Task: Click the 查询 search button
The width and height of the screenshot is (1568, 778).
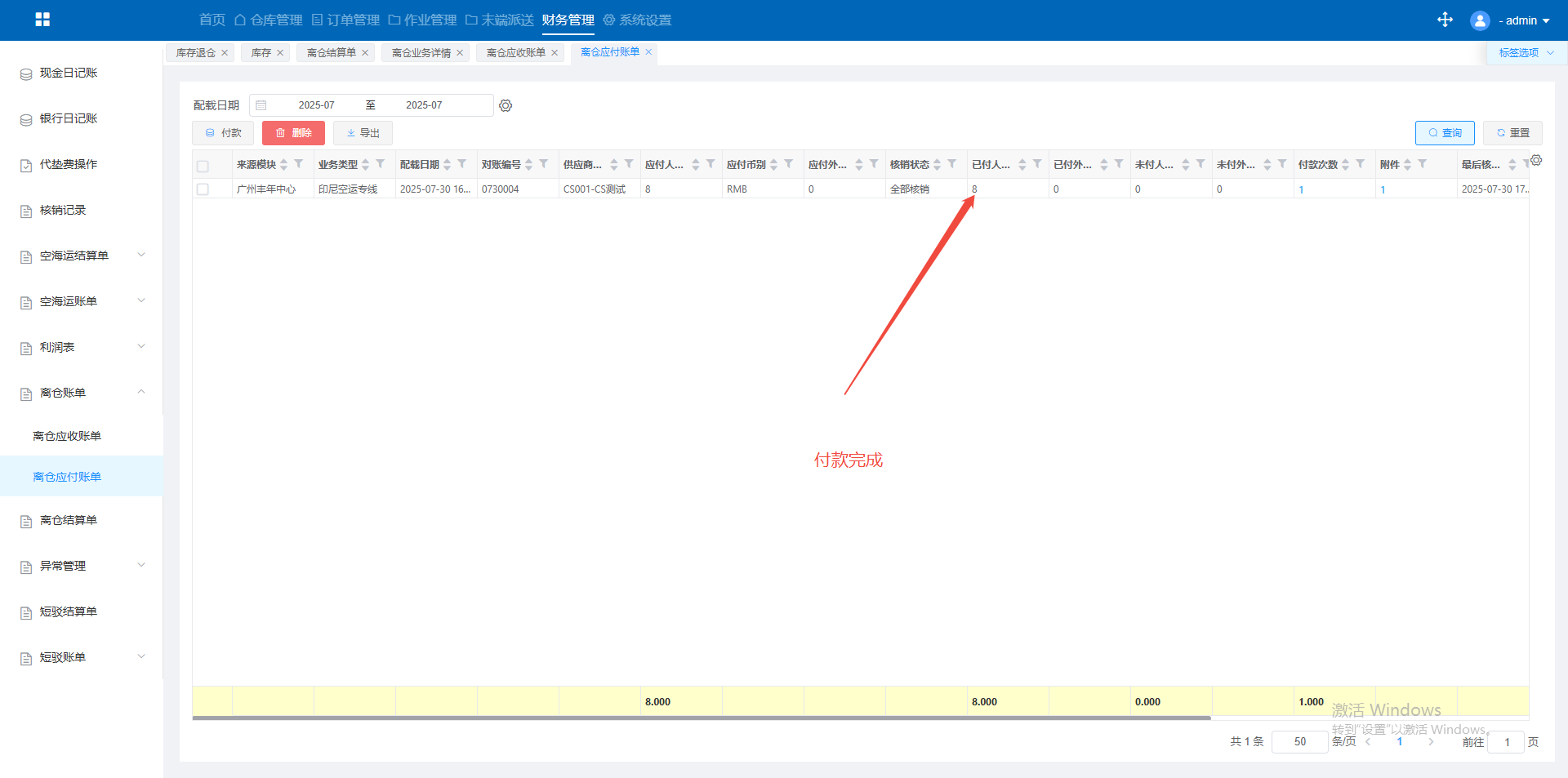Action: (1444, 133)
